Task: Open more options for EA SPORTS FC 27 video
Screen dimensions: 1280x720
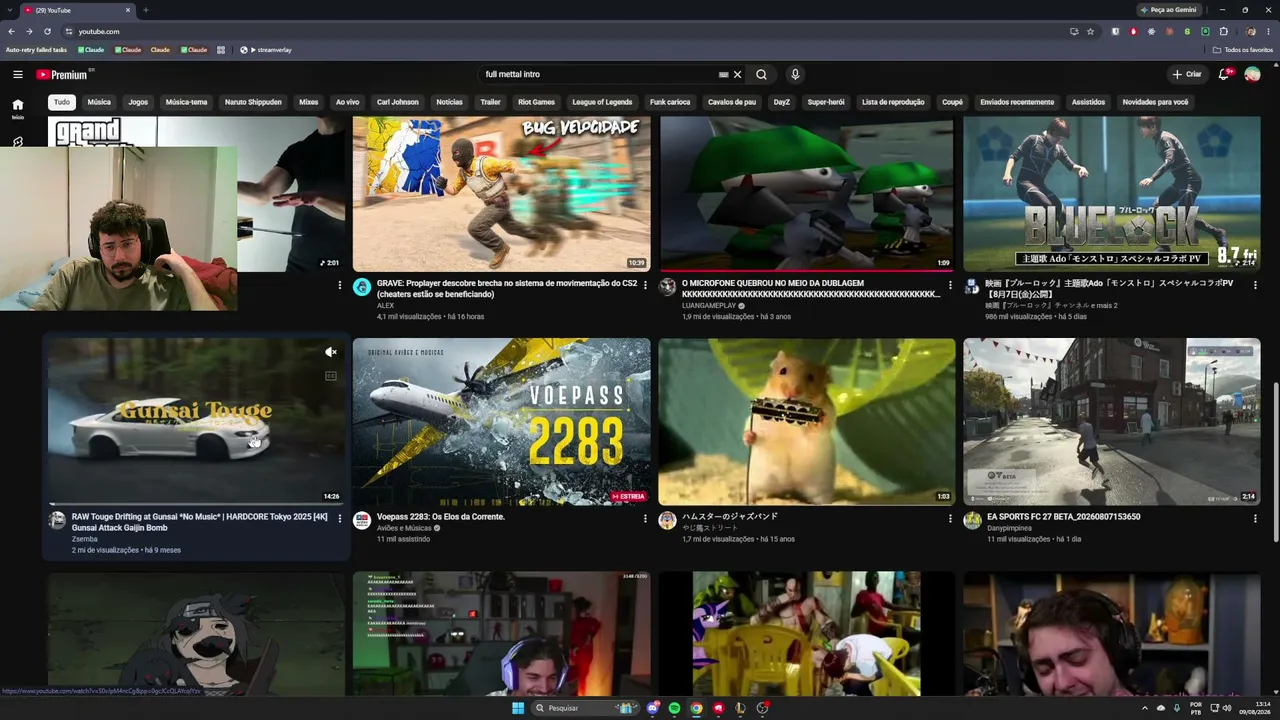Action: (1255, 518)
